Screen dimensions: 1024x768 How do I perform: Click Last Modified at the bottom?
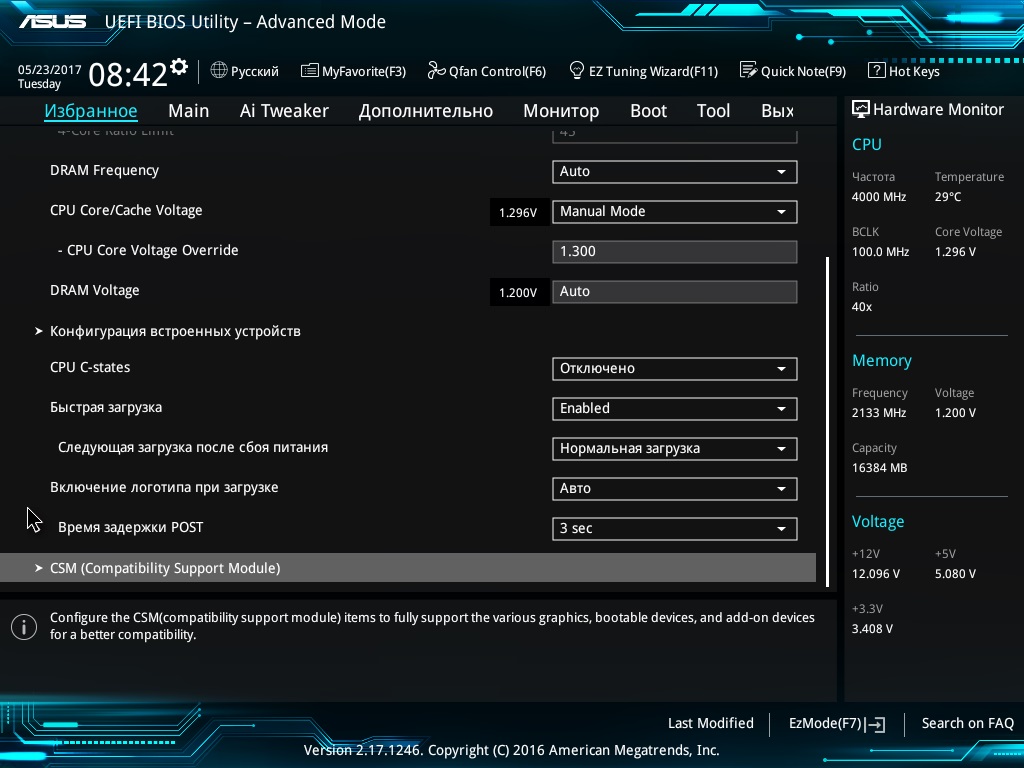(711, 723)
